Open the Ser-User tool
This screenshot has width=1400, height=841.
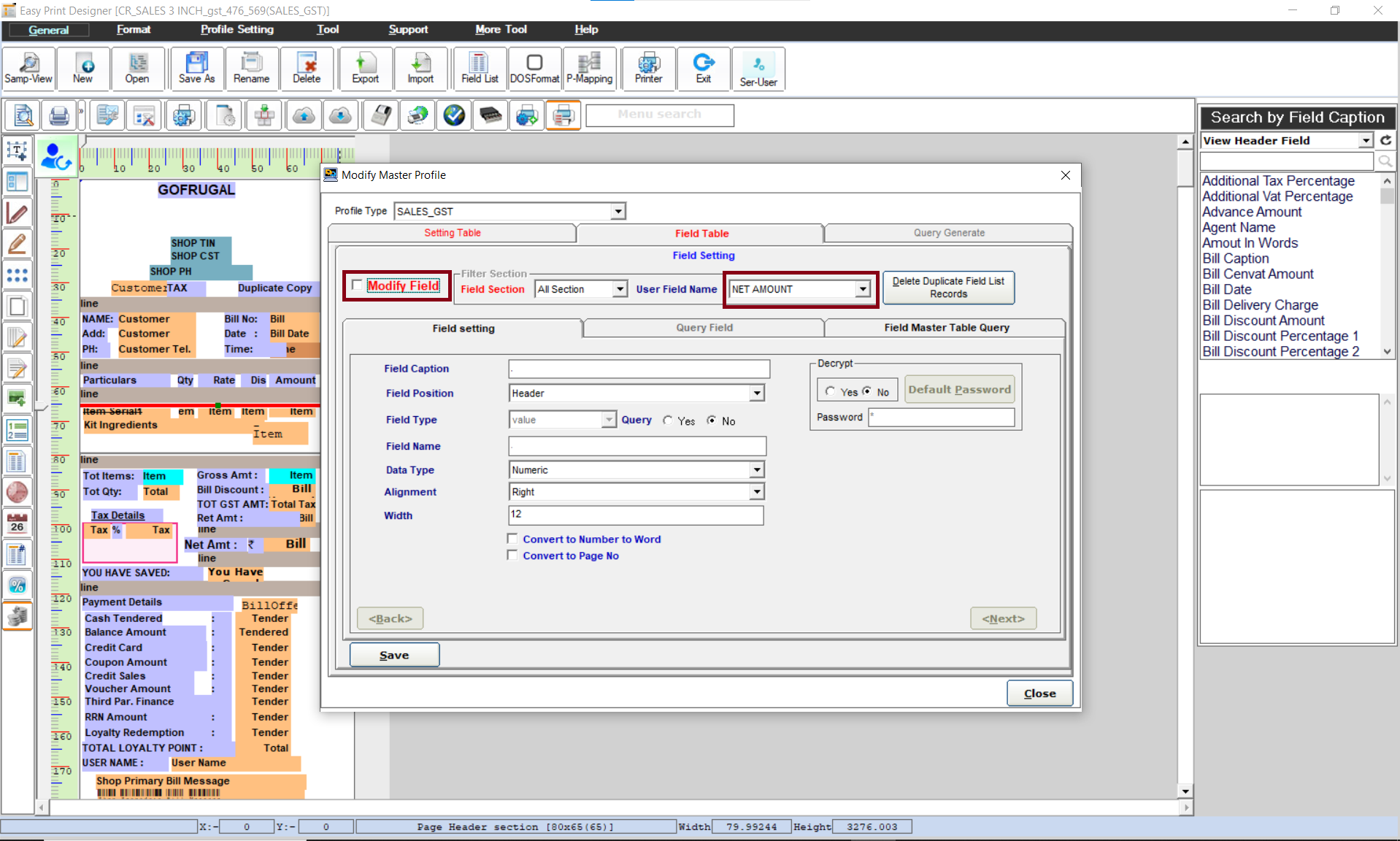(758, 70)
